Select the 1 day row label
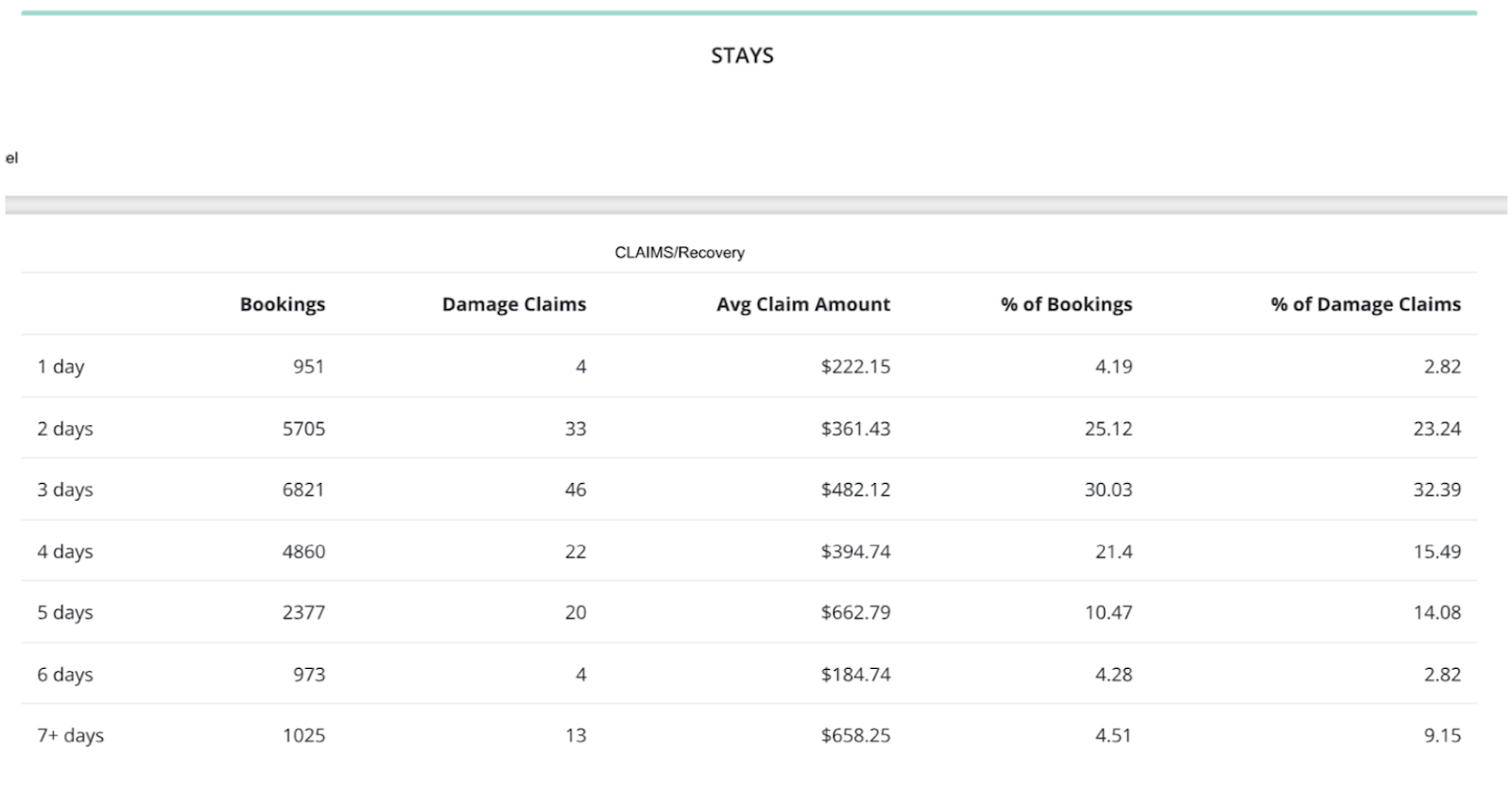This screenshot has width=1512, height=805. [x=60, y=367]
